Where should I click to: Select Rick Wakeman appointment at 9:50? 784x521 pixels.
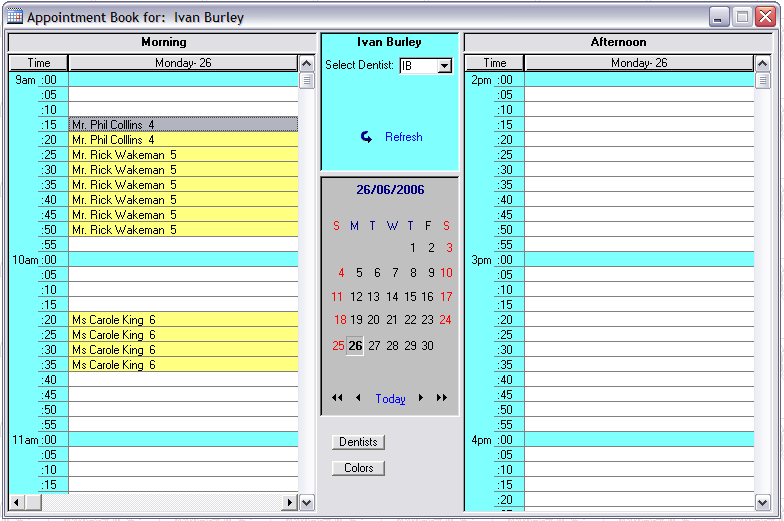pyautogui.click(x=184, y=230)
